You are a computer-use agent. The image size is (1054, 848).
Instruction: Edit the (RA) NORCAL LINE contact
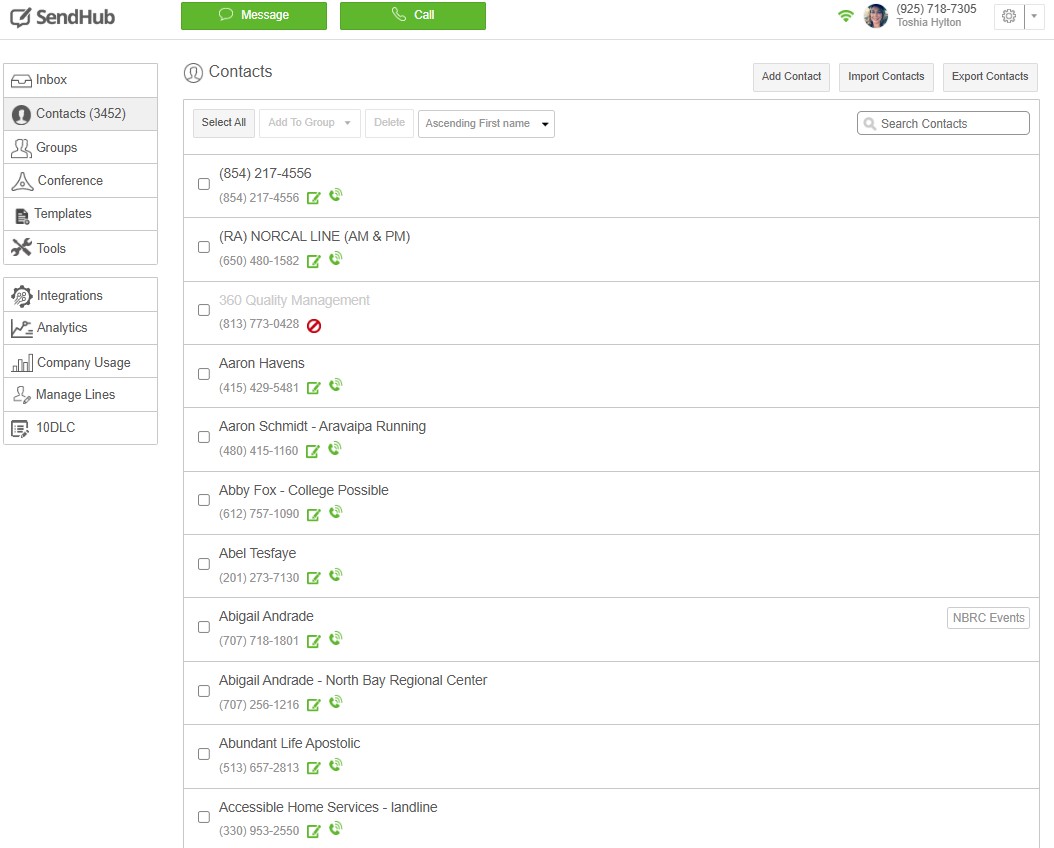[313, 261]
